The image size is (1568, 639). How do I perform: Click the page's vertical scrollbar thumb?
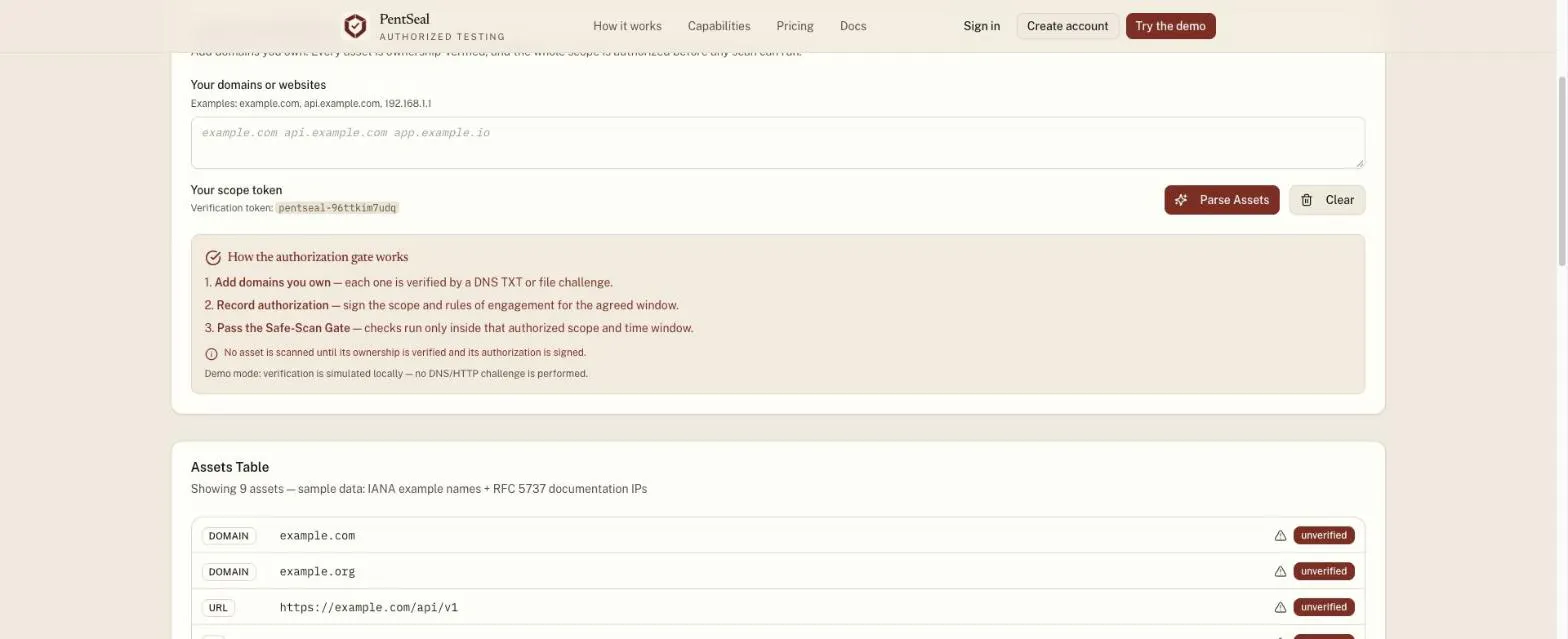click(x=1562, y=170)
